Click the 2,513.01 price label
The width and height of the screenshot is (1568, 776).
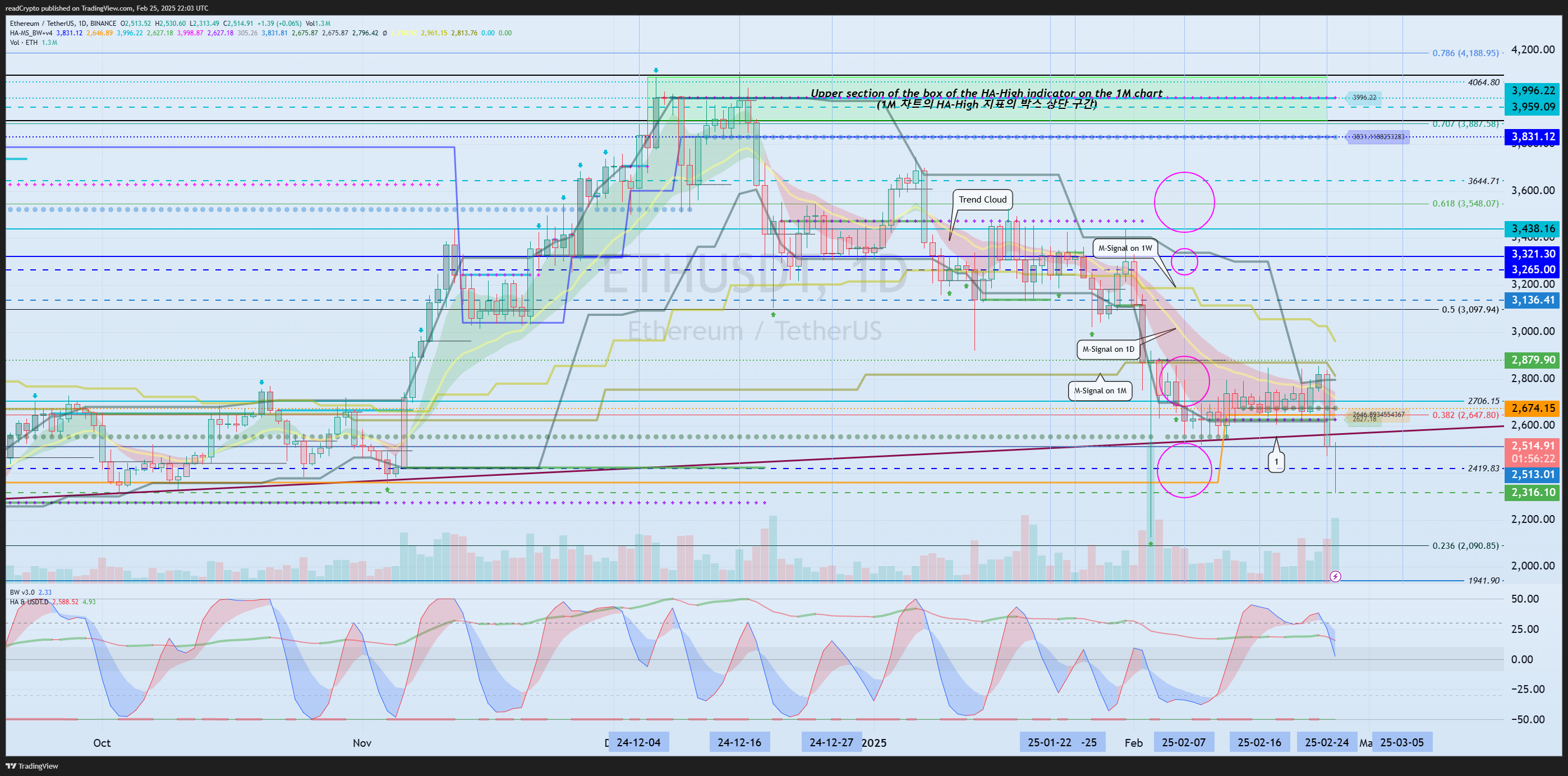(1533, 474)
